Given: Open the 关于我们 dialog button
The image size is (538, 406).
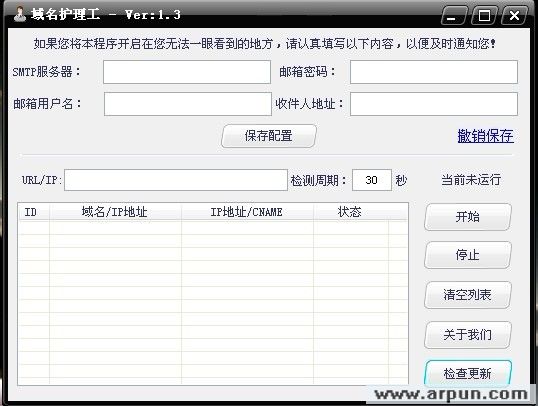Looking at the screenshot, I should (468, 335).
